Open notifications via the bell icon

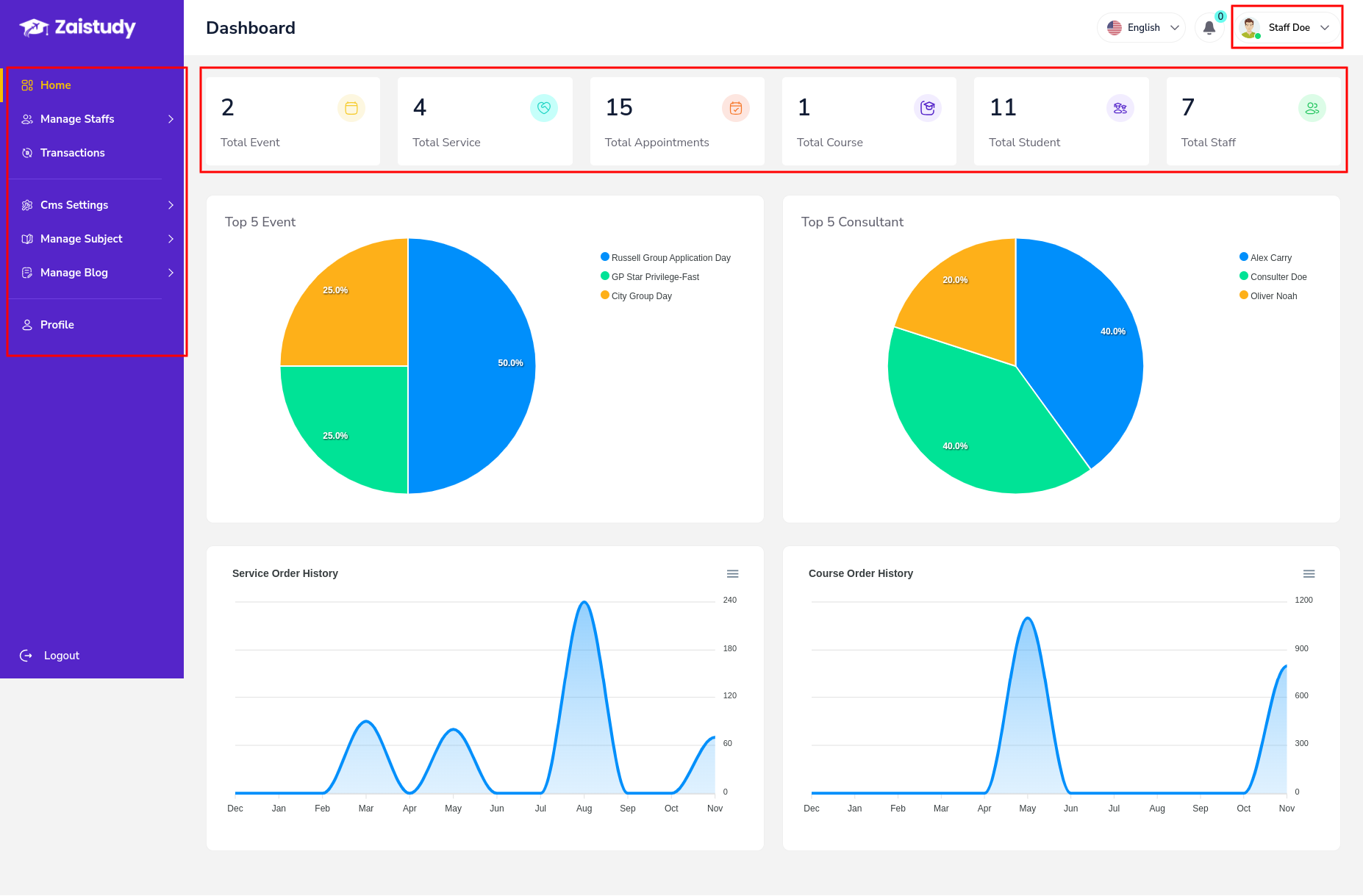pyautogui.click(x=1209, y=28)
